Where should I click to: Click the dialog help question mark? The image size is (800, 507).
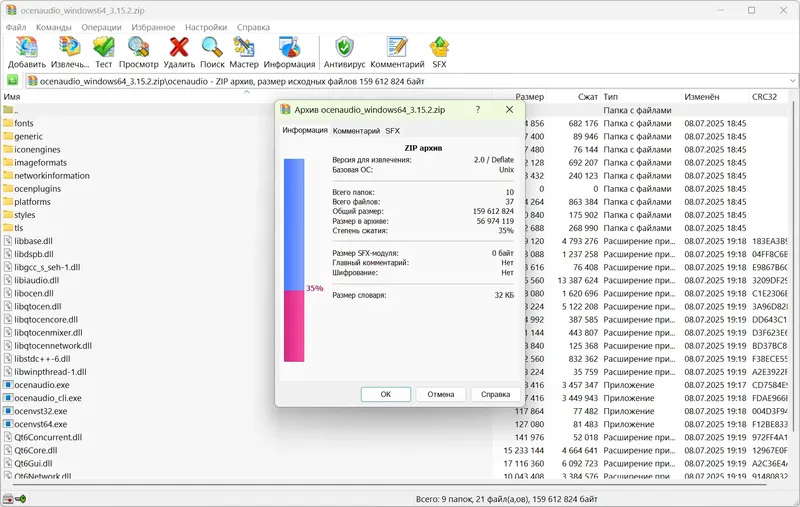(x=478, y=109)
